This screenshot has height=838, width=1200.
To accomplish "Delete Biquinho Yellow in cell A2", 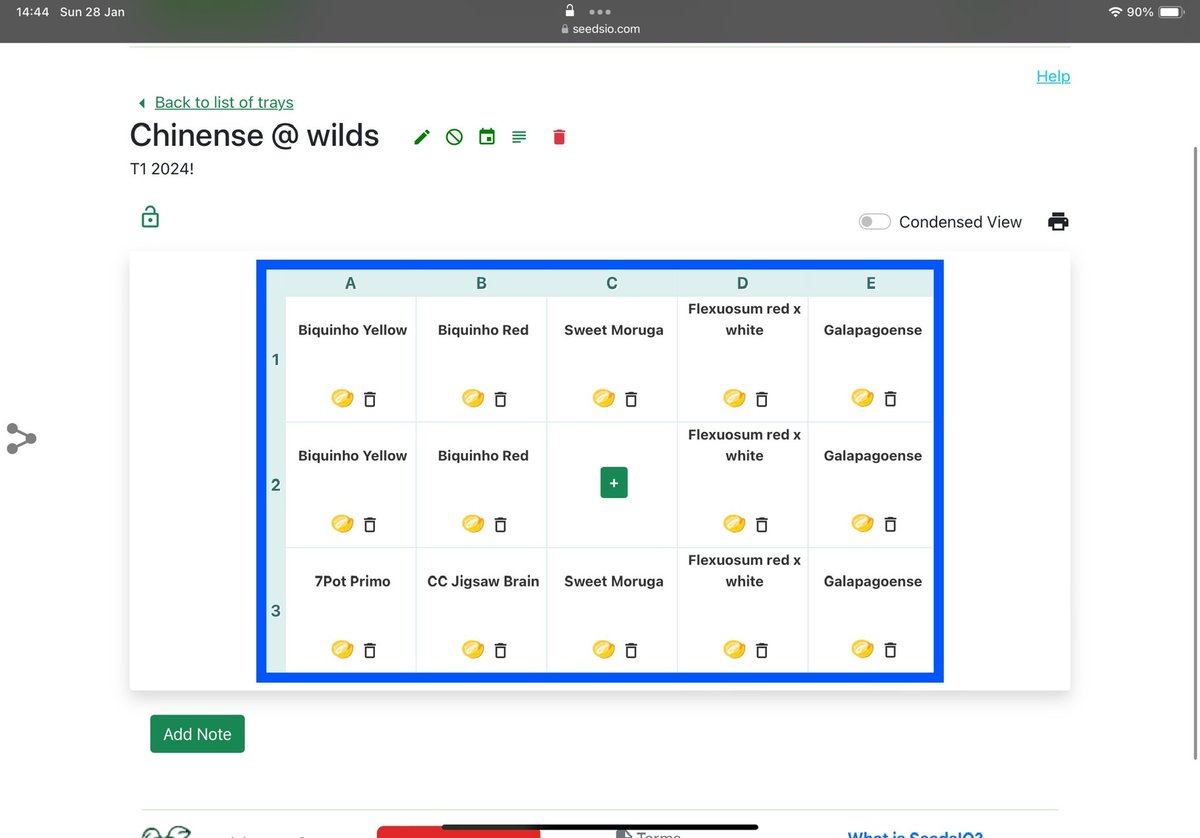I will [x=370, y=524].
